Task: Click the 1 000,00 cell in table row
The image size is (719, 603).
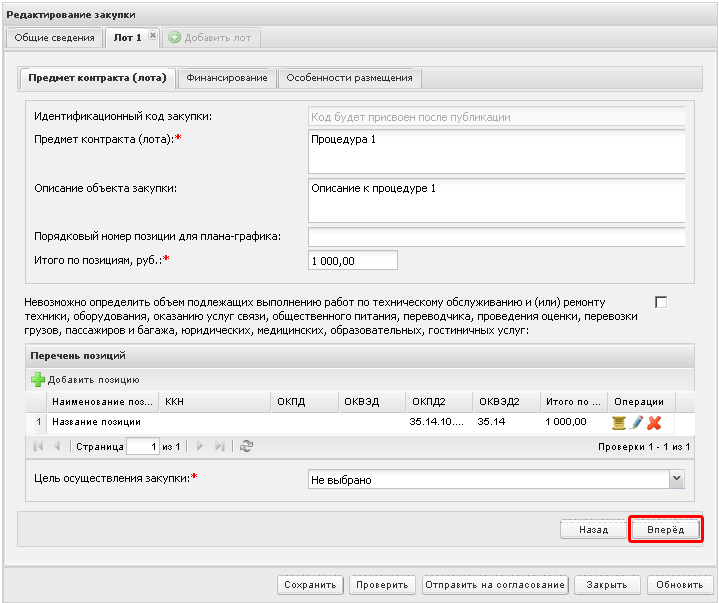Action: [x=574, y=422]
